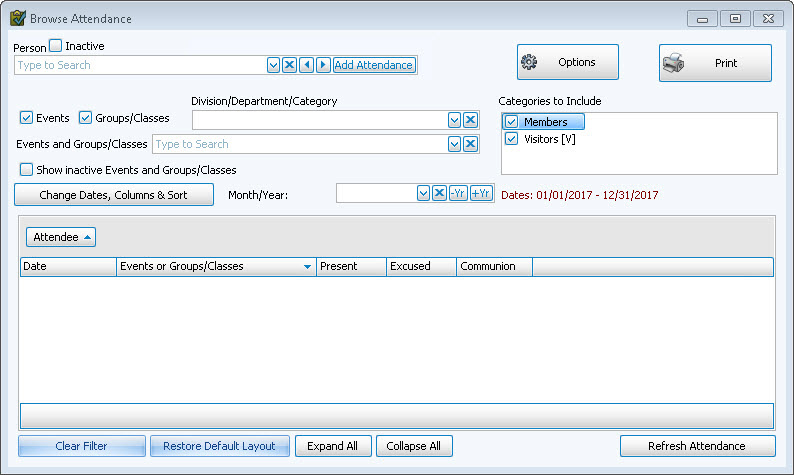The height and width of the screenshot is (475, 794).
Task: Click the Print button
Action: pyautogui.click(x=715, y=63)
